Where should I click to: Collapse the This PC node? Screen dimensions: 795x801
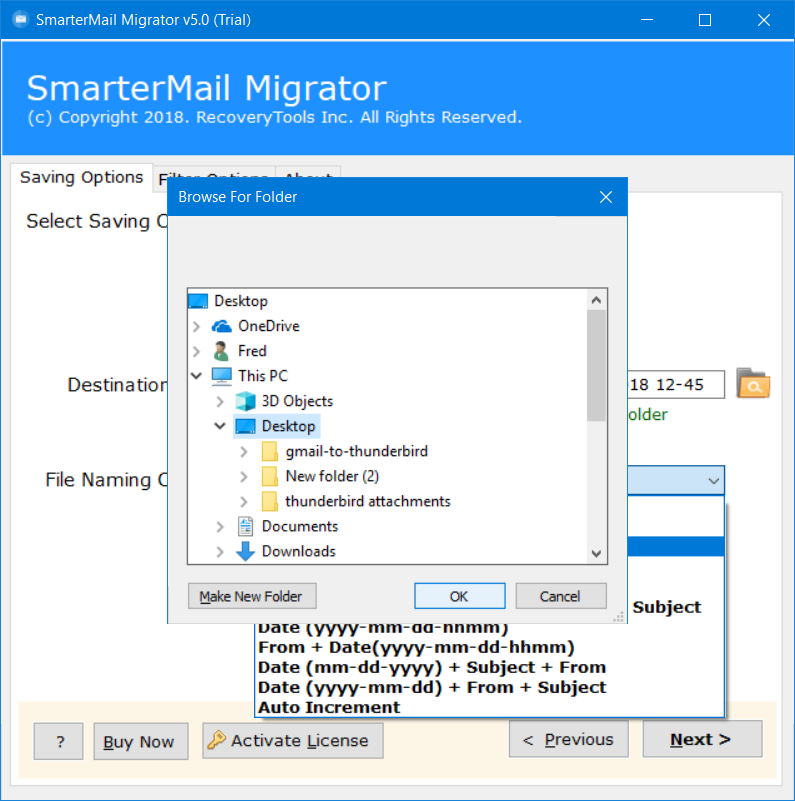pyautogui.click(x=197, y=376)
